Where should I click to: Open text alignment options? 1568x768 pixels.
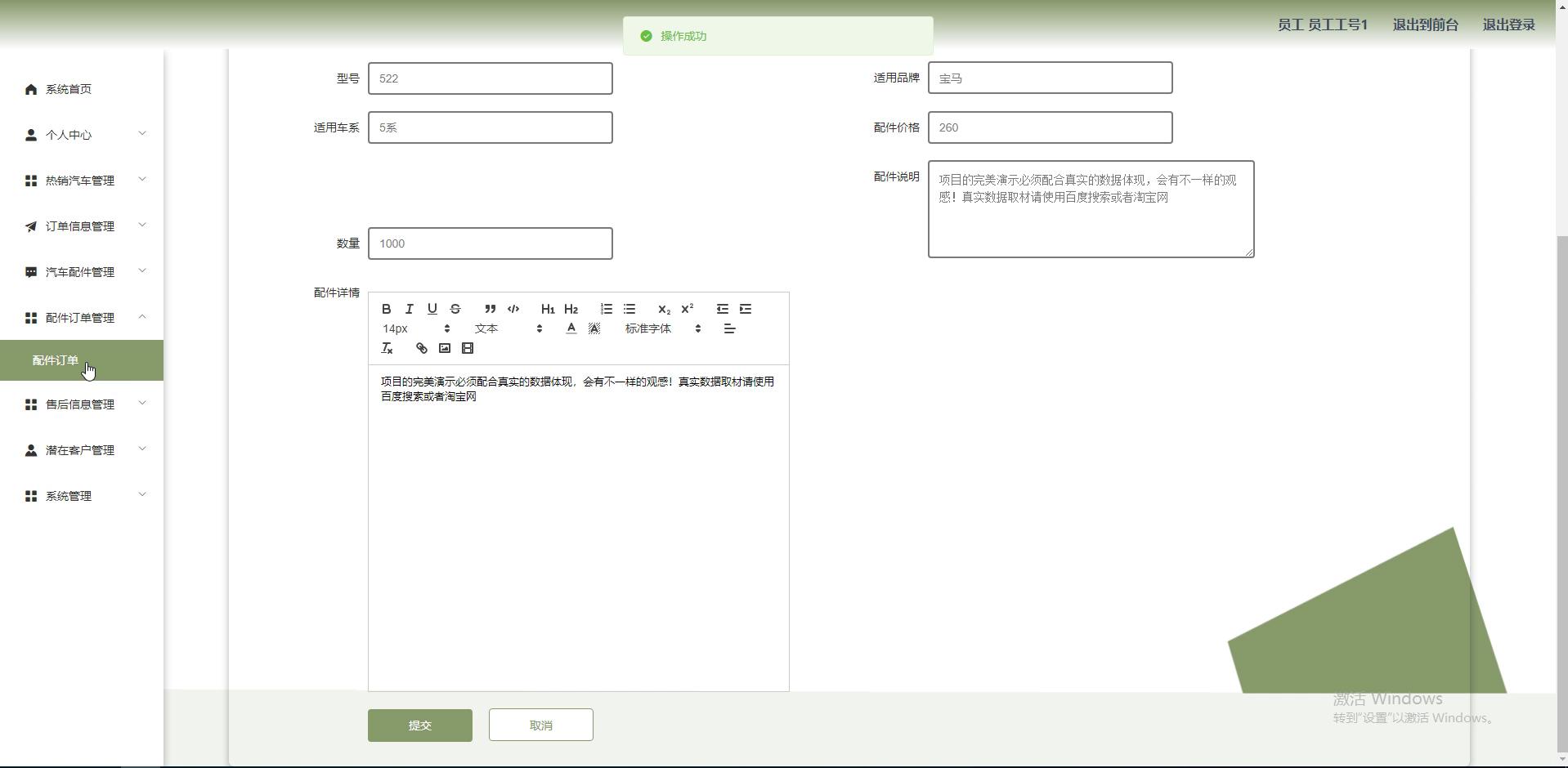click(x=729, y=328)
